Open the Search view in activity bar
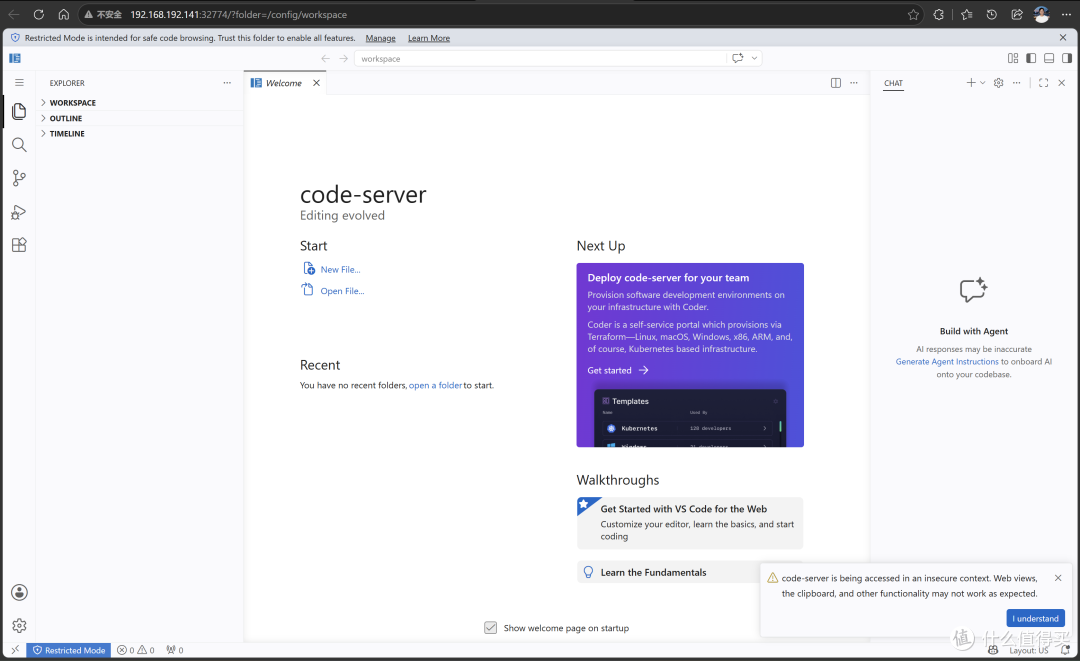Viewport: 1080px width, 661px height. (19, 145)
